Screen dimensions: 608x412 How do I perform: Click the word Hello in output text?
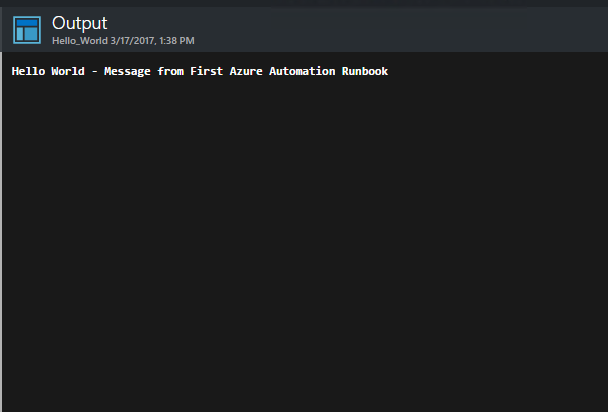(x=28, y=71)
